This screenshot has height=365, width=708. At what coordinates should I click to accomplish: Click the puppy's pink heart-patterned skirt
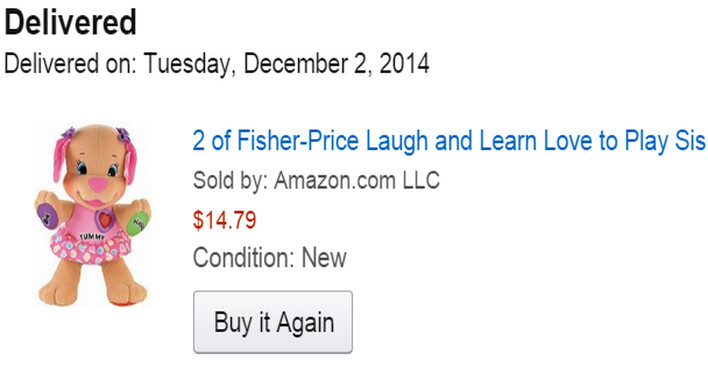tap(90, 246)
